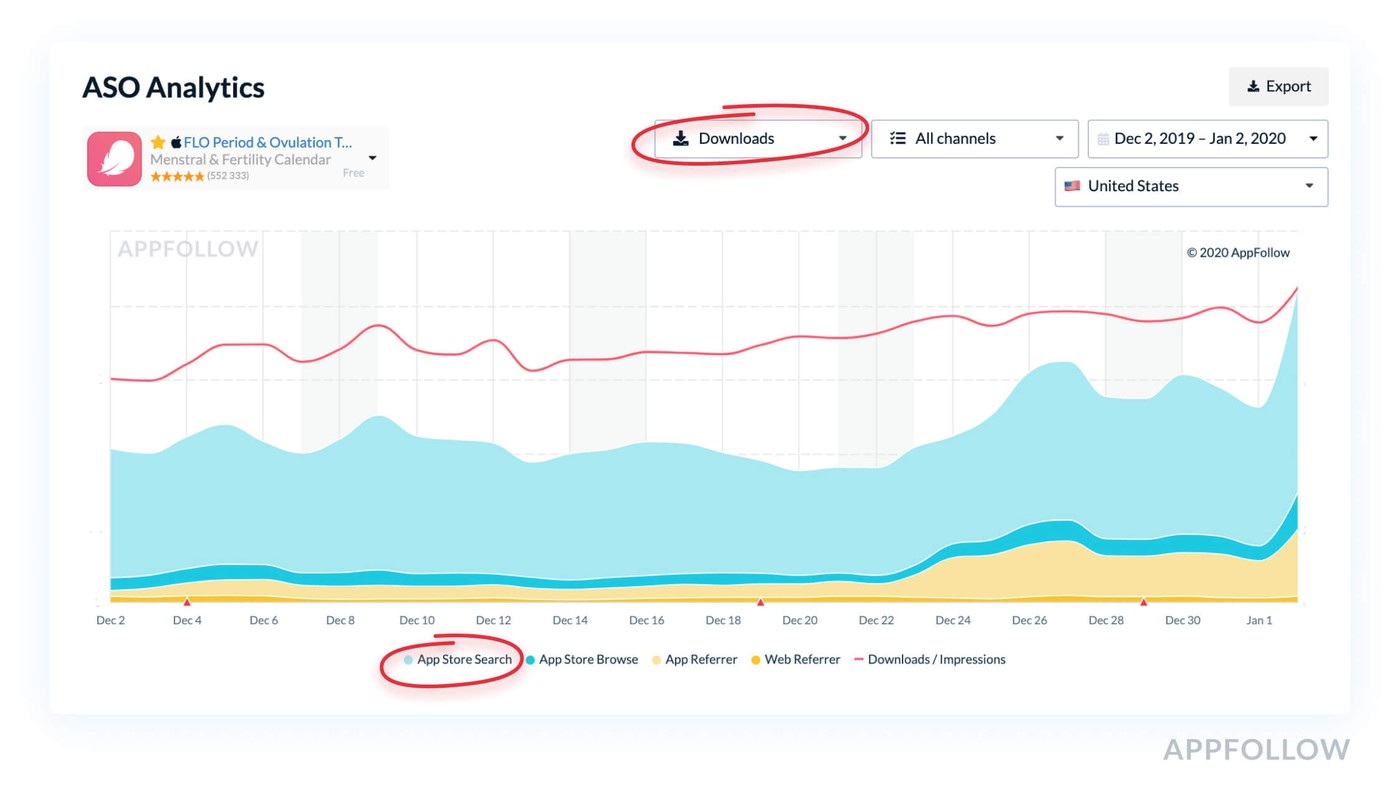This screenshot has width=1400, height=785.
Task: Toggle App Store Browse series in legend
Action: point(588,660)
